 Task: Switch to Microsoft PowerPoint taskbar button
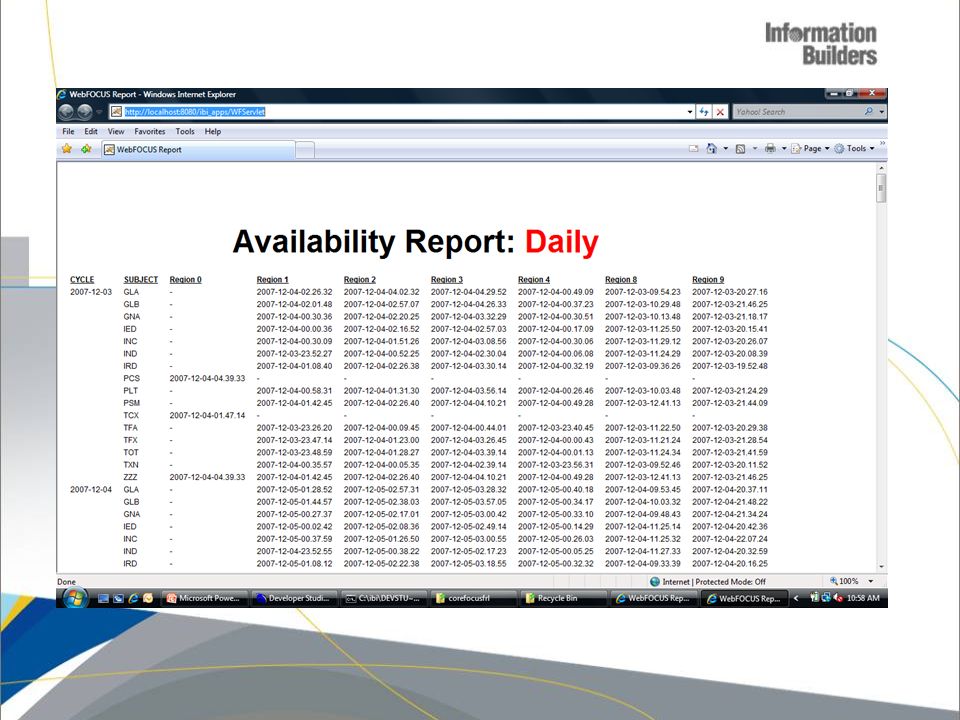(206, 598)
